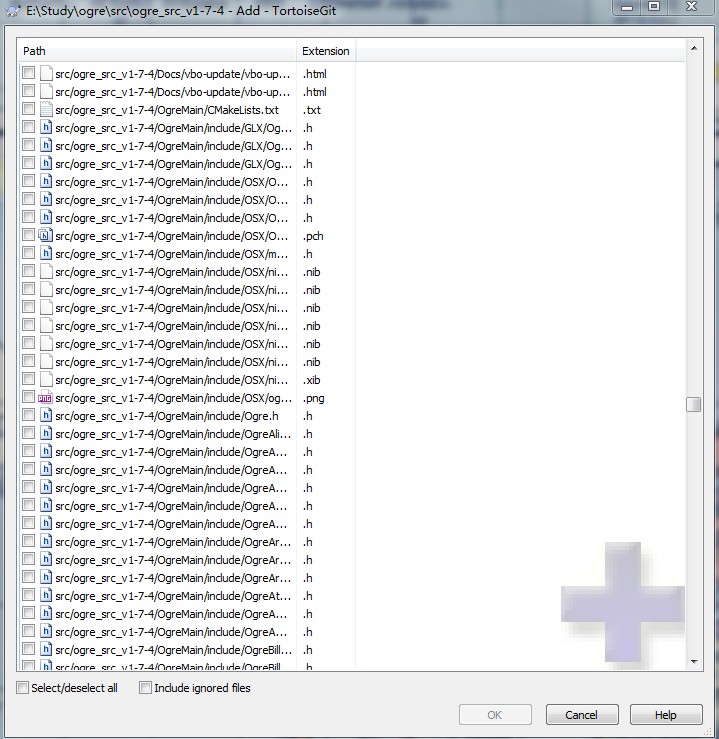Image resolution: width=719 pixels, height=739 pixels.
Task: Select the include/Ogre.h path text
Action: (167, 416)
